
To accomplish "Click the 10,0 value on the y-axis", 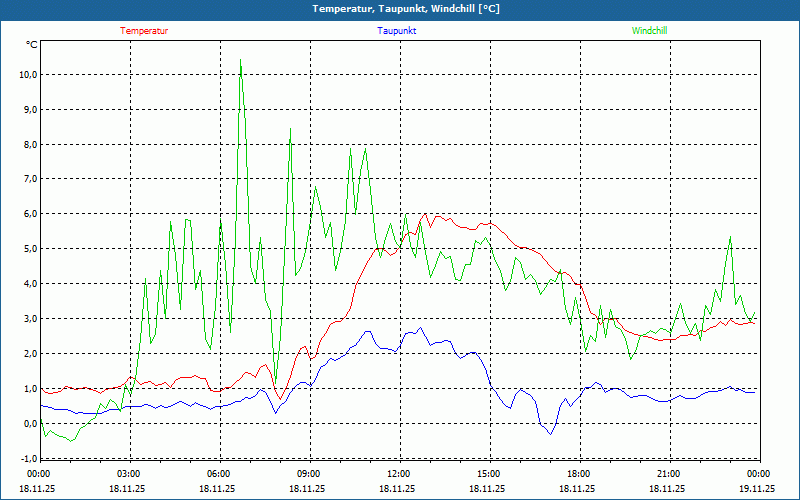I will pyautogui.click(x=28, y=75).
